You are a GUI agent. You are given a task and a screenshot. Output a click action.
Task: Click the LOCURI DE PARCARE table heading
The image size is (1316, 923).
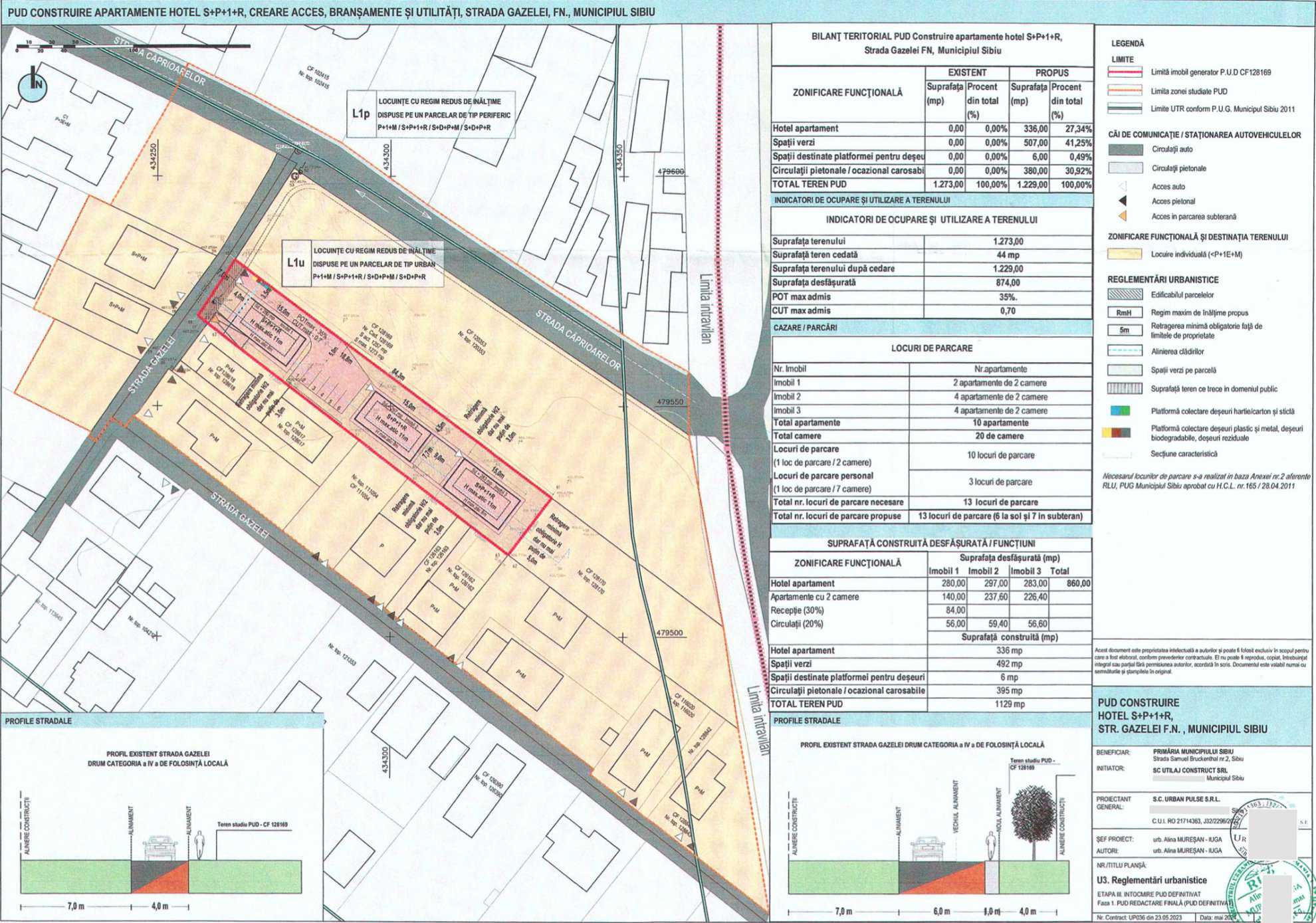tap(931, 348)
